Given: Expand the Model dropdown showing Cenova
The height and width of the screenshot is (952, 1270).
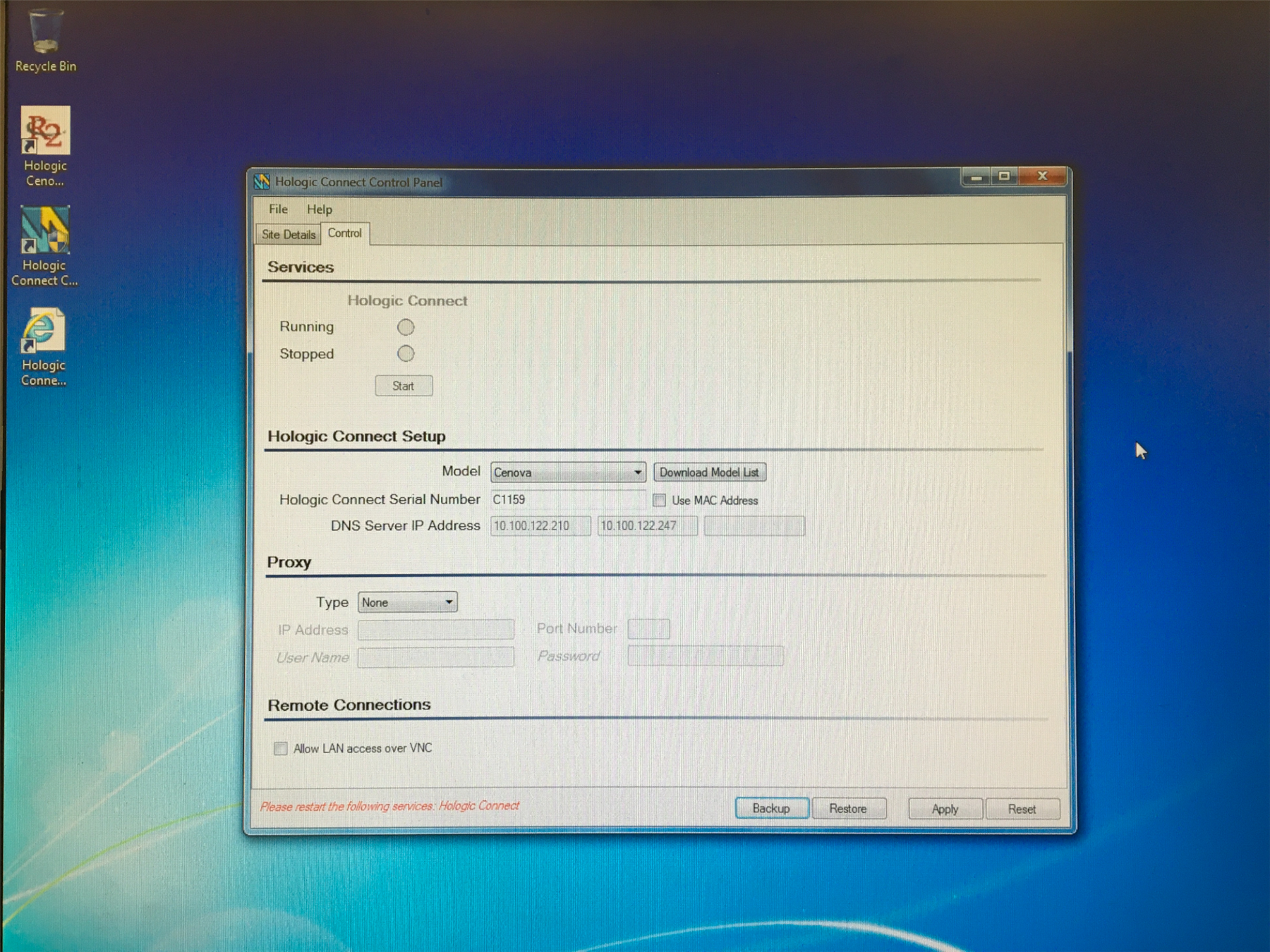Looking at the screenshot, I should pos(568,472).
